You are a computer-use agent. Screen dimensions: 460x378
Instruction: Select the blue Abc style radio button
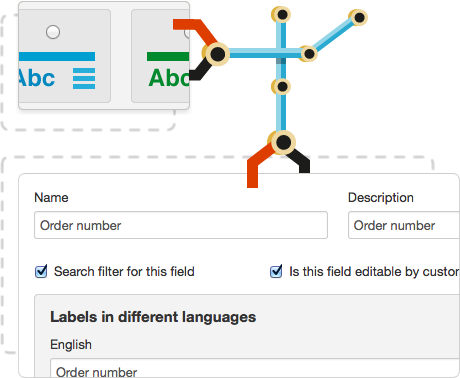pyautogui.click(x=53, y=32)
